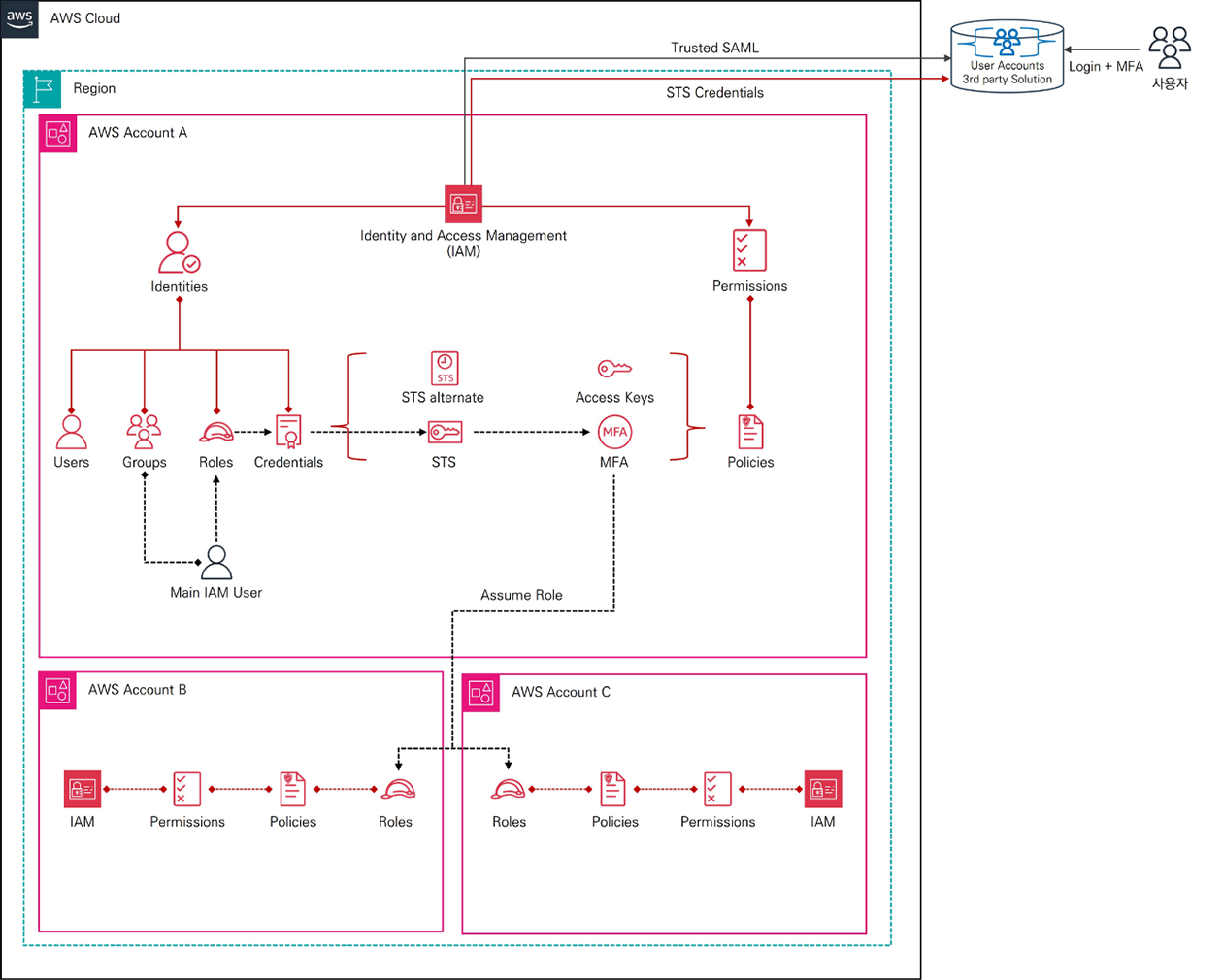Select the Policies icon in Account B

(293, 790)
